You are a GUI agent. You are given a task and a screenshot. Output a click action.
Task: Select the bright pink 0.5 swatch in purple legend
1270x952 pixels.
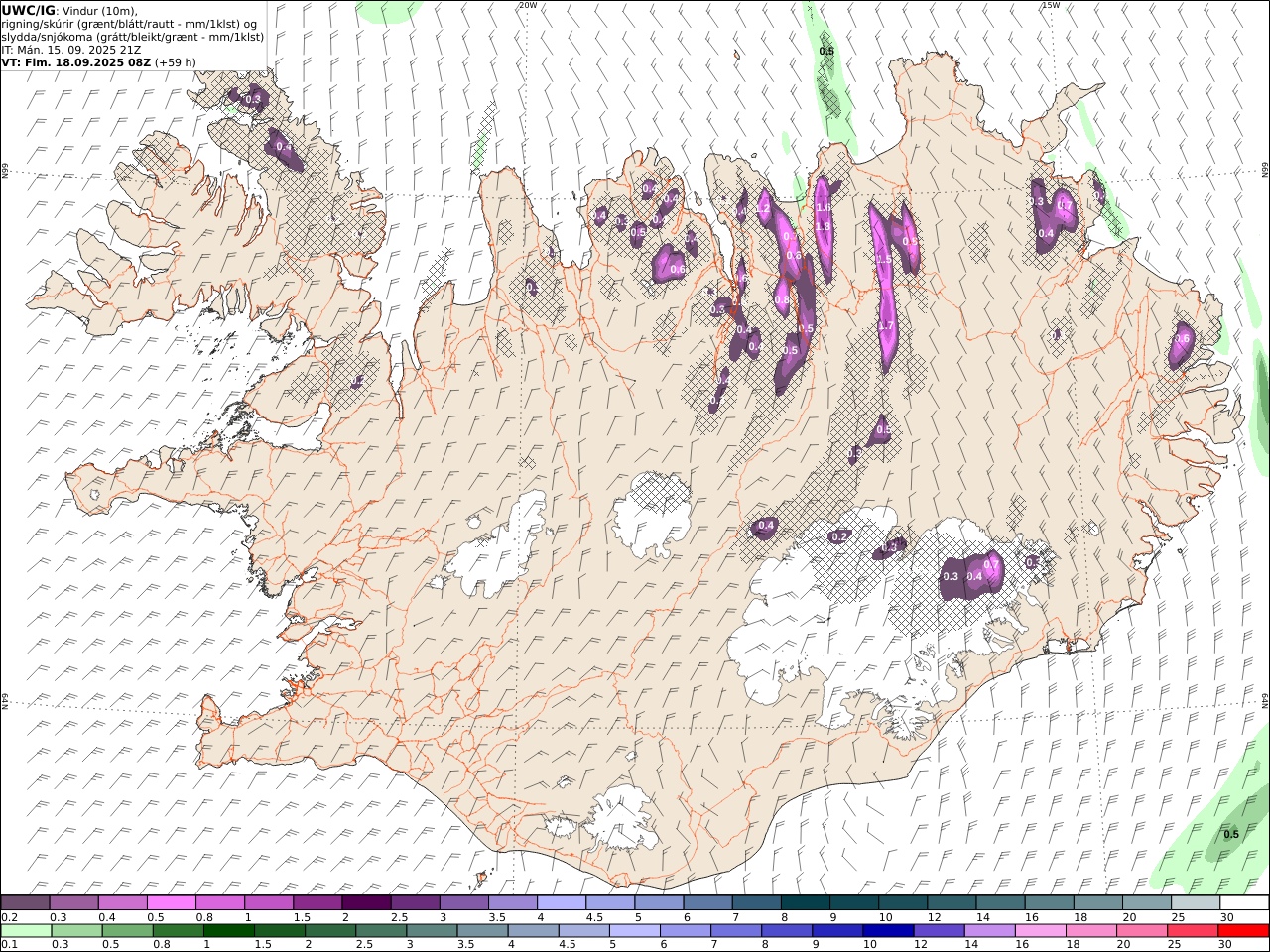point(171,902)
